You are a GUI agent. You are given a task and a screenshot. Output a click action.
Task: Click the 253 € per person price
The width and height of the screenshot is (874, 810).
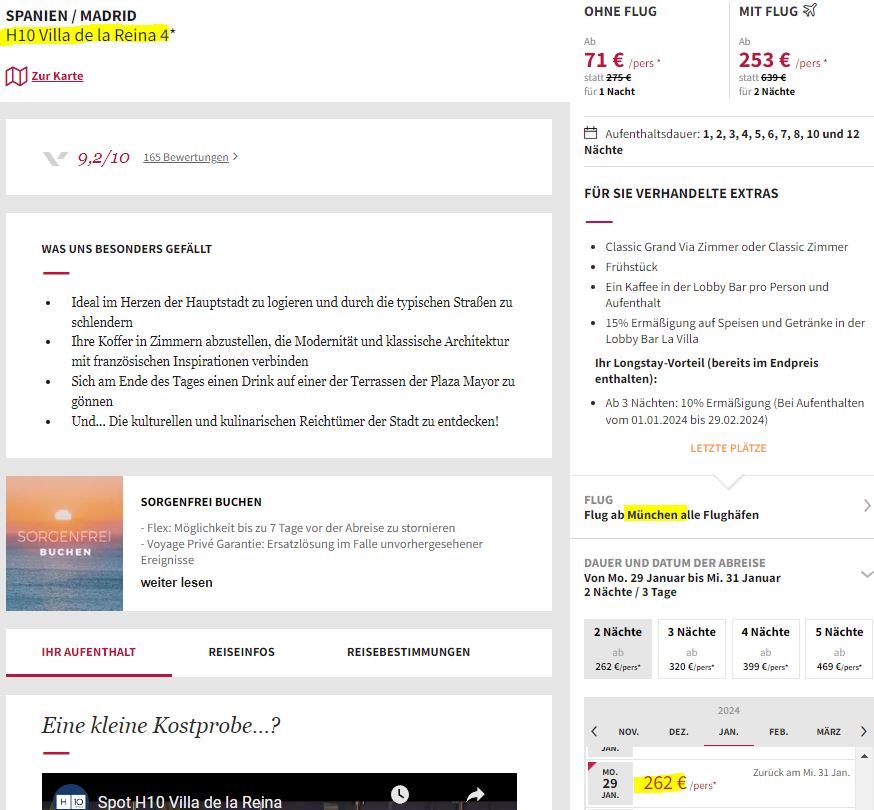[x=764, y=60]
